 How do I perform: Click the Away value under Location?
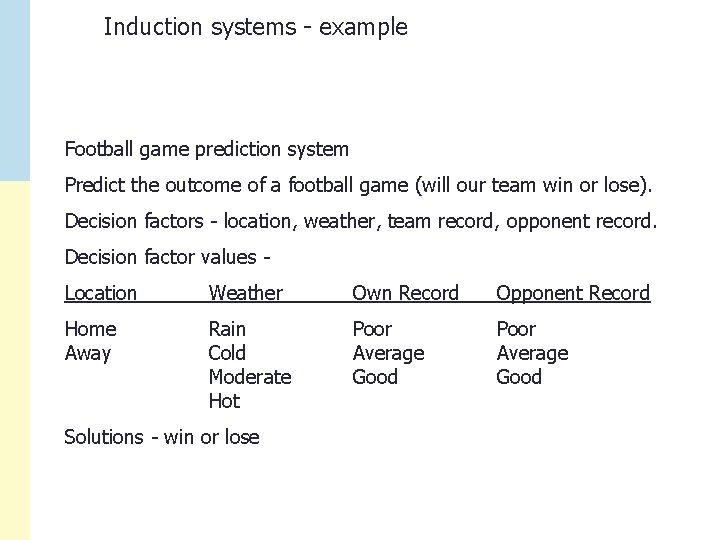click(88, 353)
